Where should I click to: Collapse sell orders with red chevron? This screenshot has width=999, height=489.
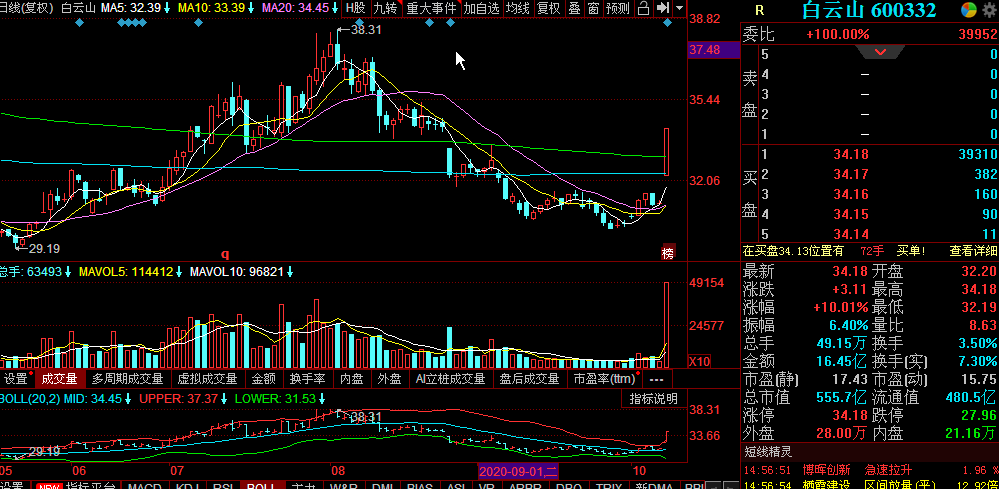click(881, 52)
